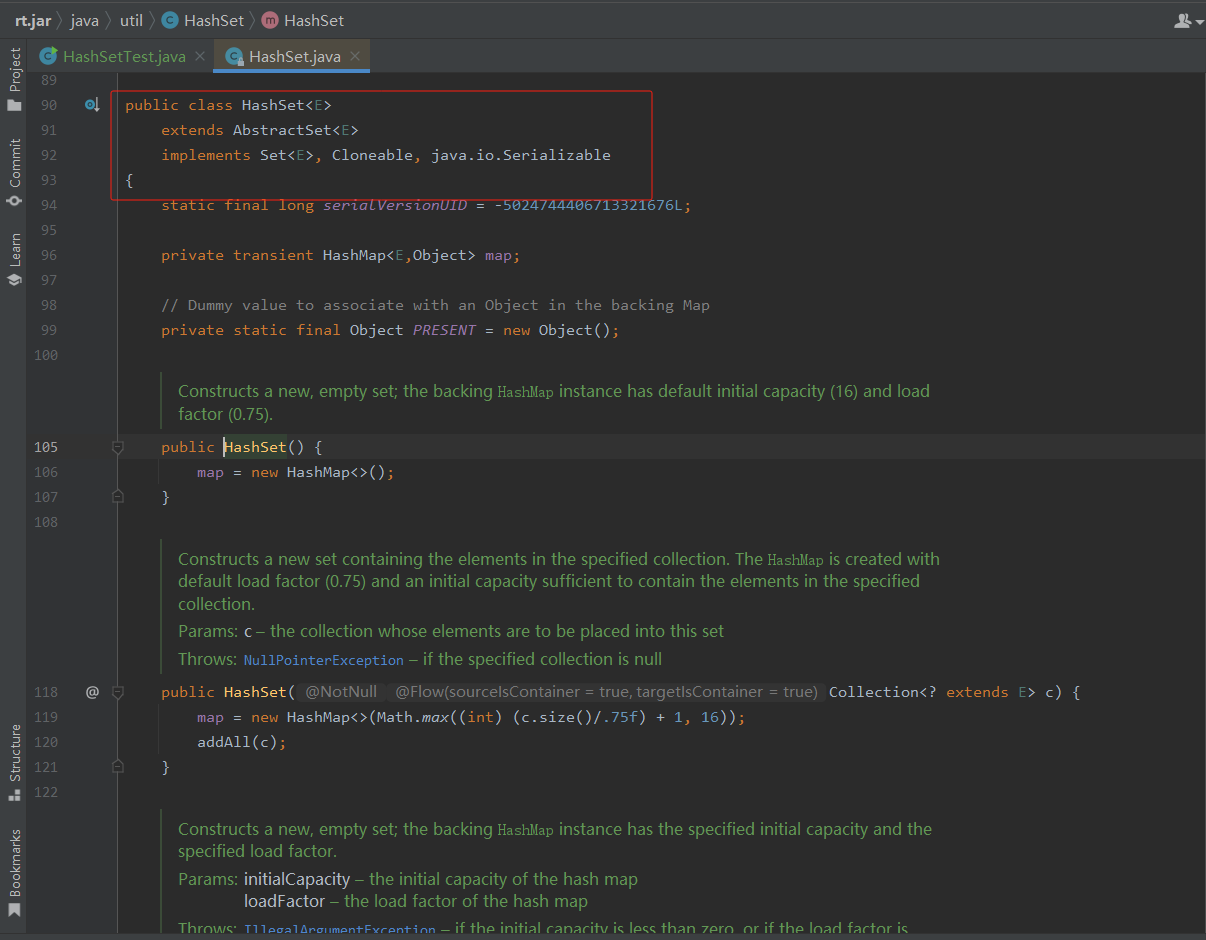This screenshot has width=1206, height=940.
Task: Click the Dummy value comment line
Action: tap(436, 305)
